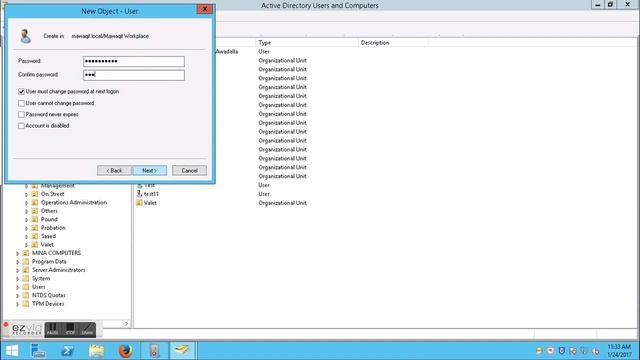Go Back in the New Object dialog
Screen dimensions: 640x360
pos(114,171)
